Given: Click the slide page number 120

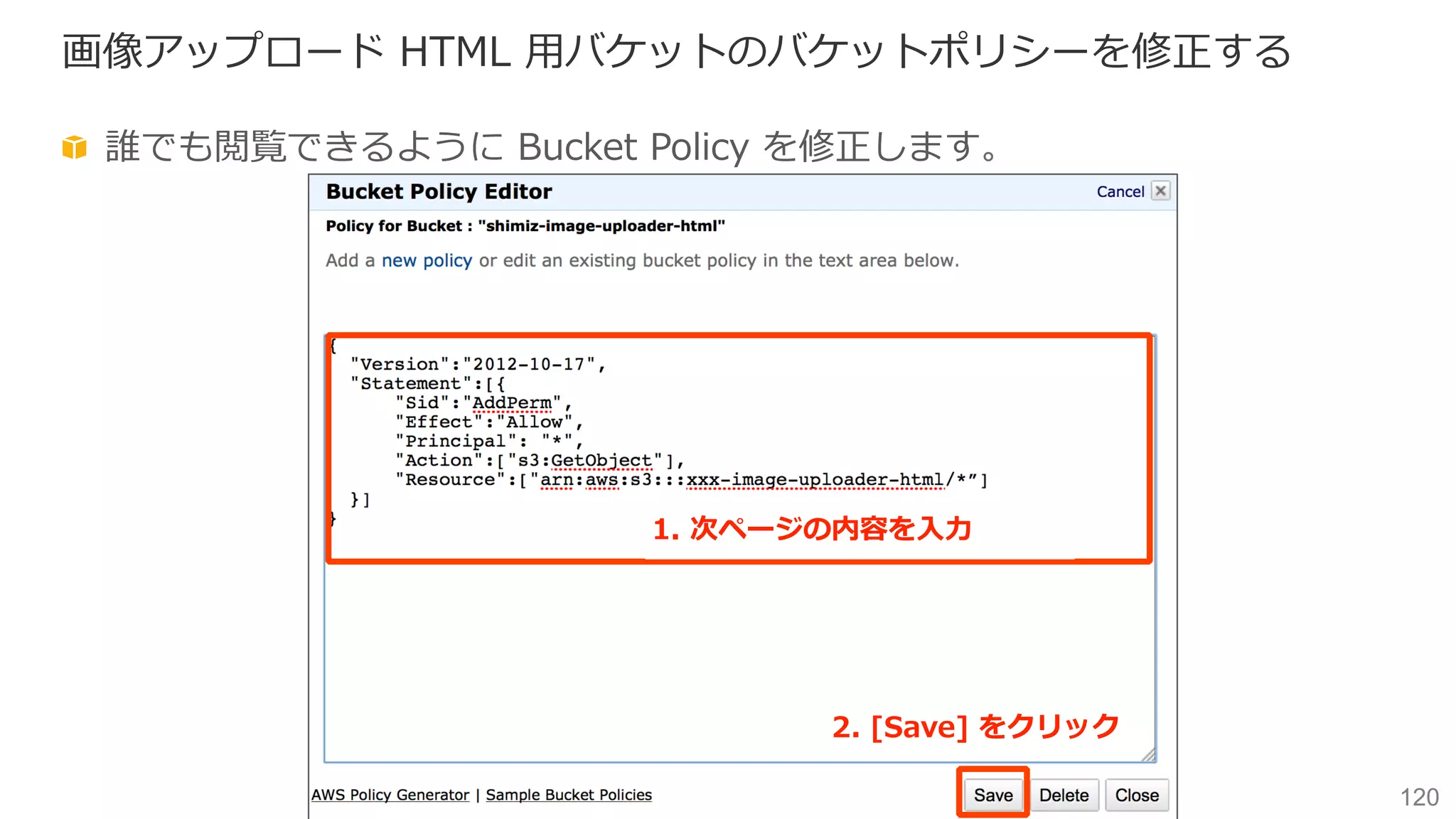Looking at the screenshot, I should tap(1419, 797).
